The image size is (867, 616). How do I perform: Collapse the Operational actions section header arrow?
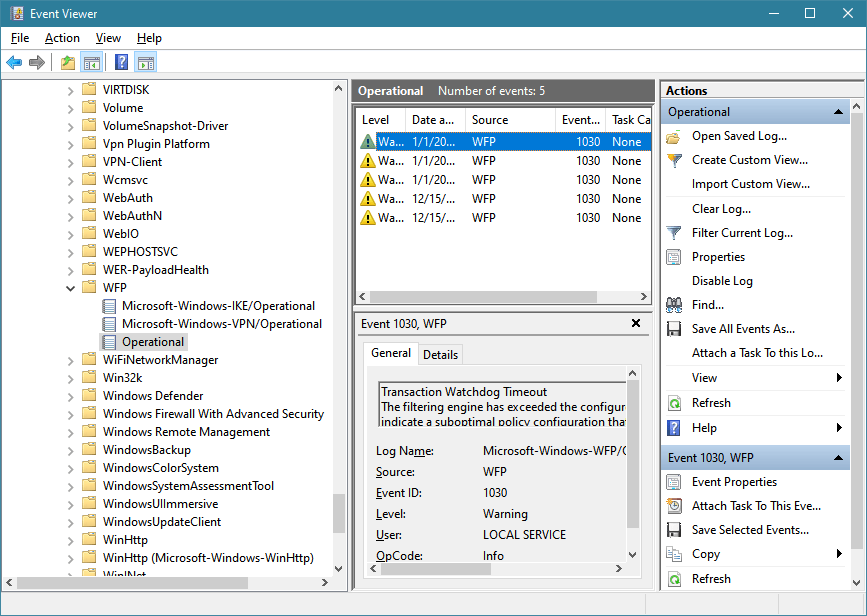click(x=838, y=112)
